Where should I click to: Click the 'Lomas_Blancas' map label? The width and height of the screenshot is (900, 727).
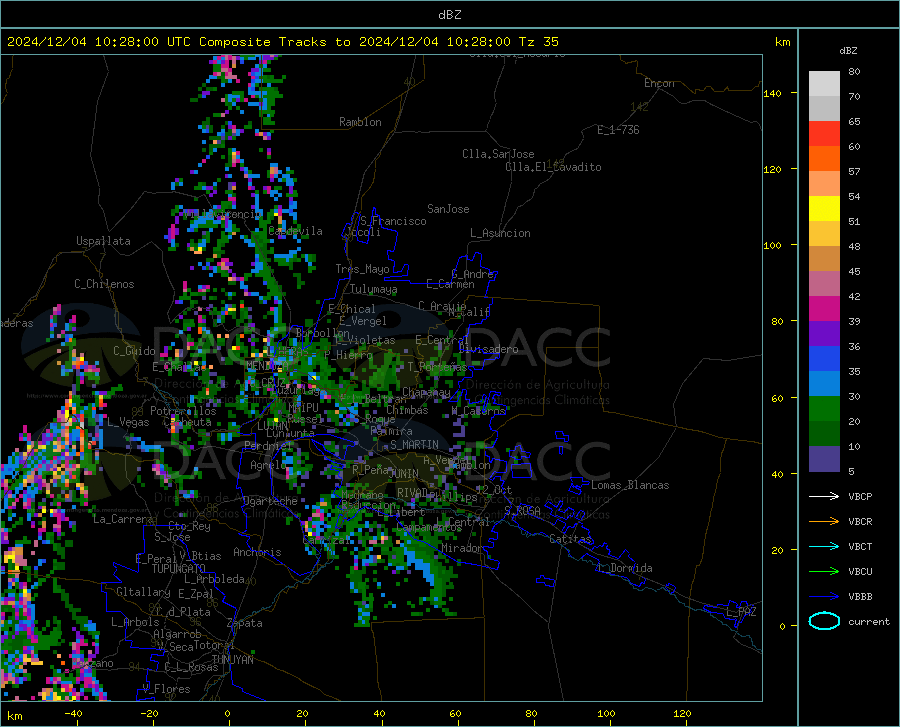tap(630, 485)
